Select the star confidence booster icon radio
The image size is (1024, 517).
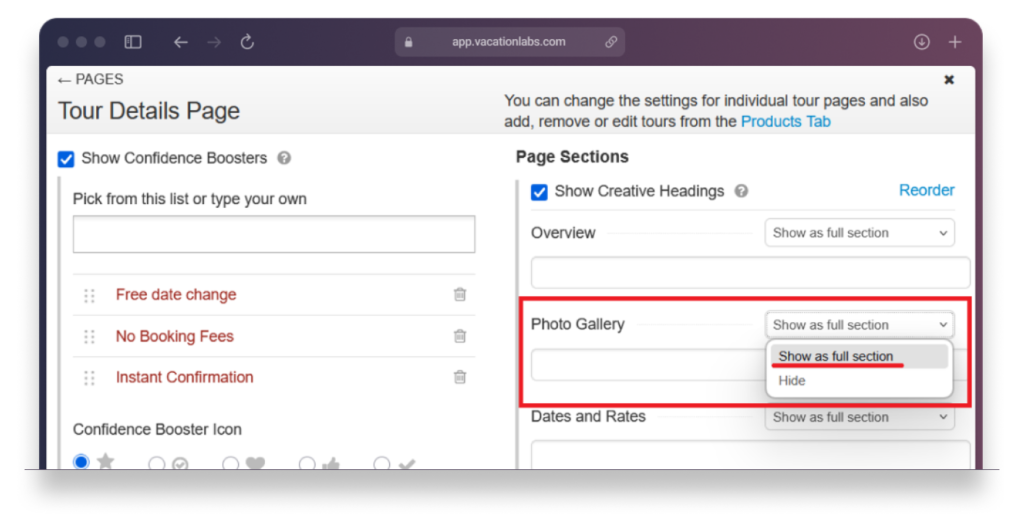tap(82, 461)
